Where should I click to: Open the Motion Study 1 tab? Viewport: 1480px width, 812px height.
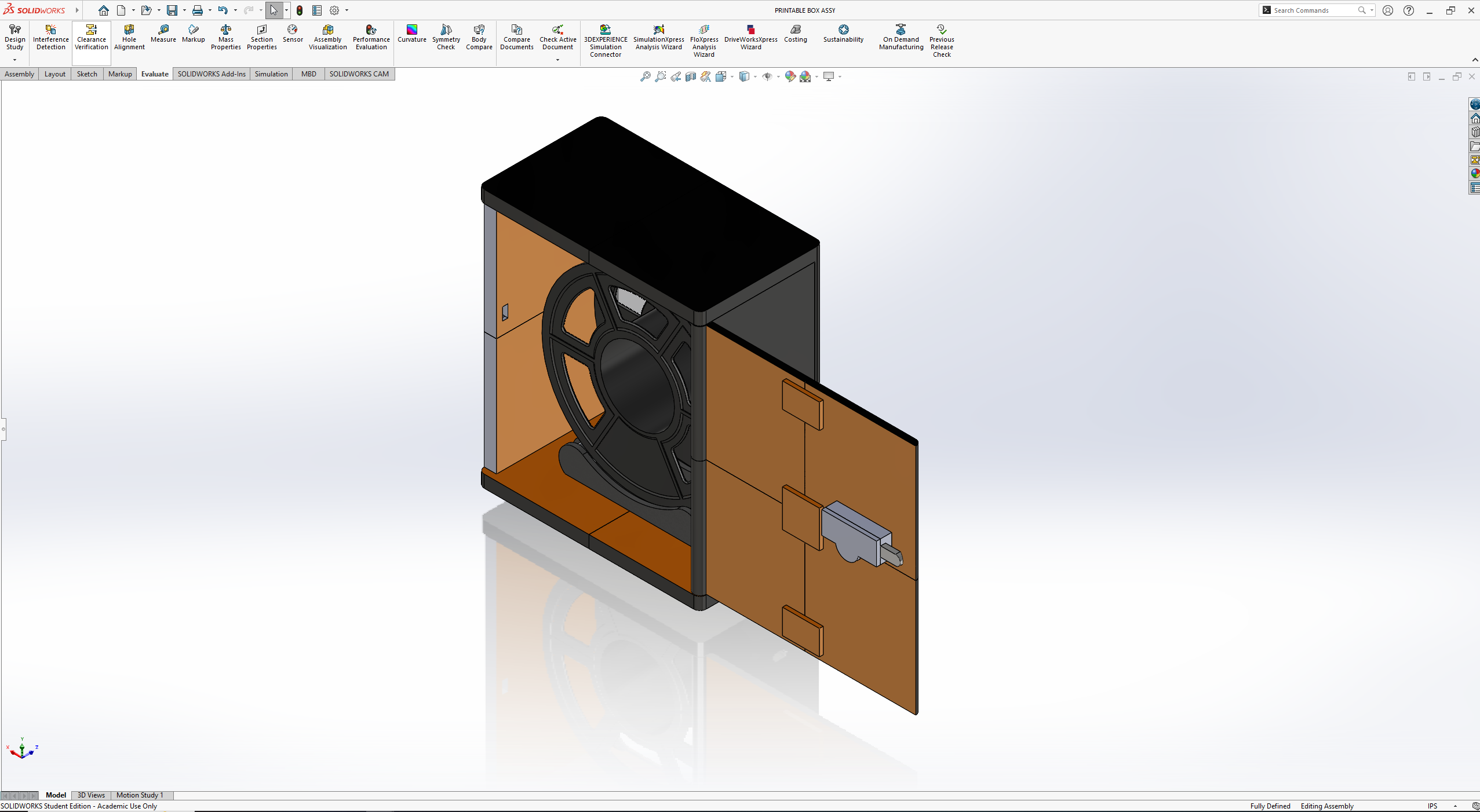(140, 795)
